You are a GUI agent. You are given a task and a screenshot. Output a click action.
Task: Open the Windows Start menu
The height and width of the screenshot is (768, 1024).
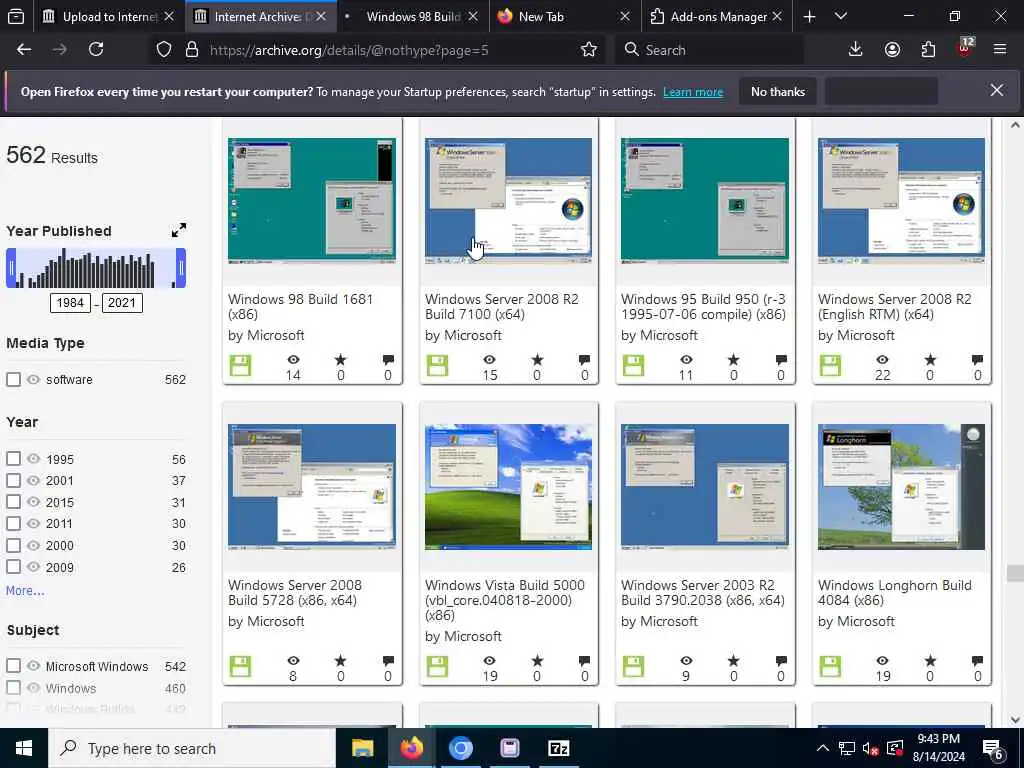pos(24,748)
